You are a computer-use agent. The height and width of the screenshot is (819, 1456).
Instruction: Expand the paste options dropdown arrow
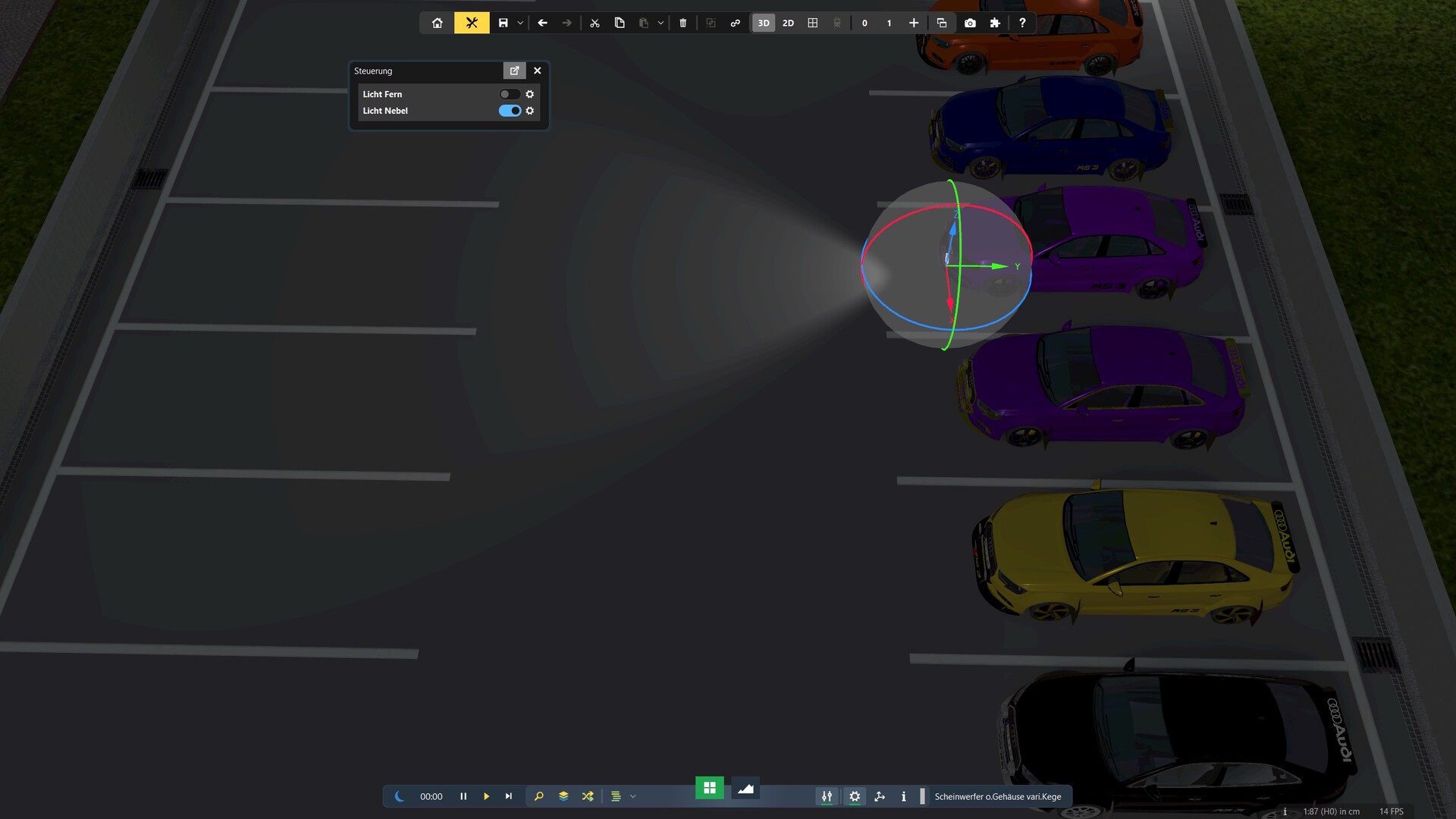tap(661, 23)
